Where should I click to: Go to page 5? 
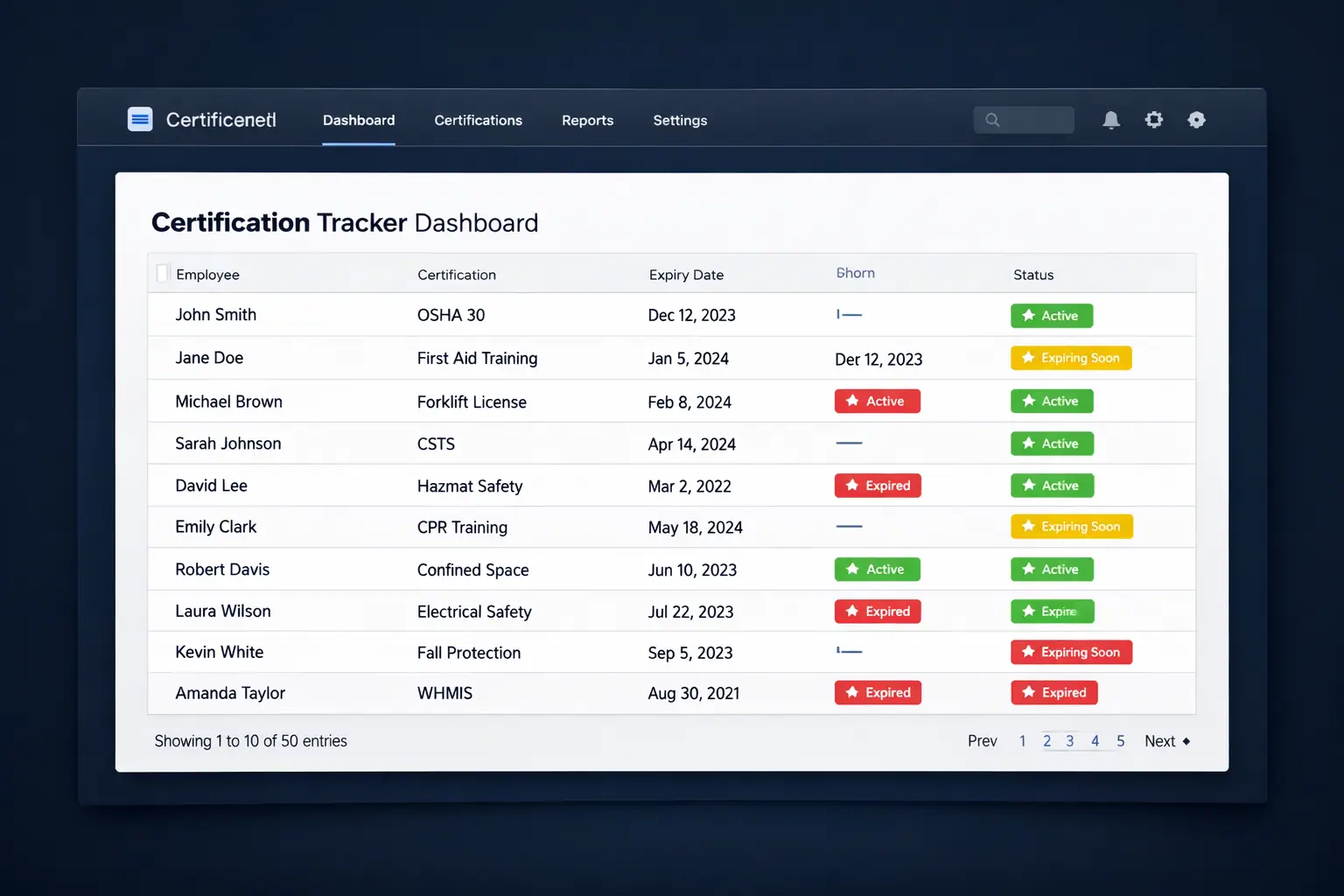tap(1120, 741)
